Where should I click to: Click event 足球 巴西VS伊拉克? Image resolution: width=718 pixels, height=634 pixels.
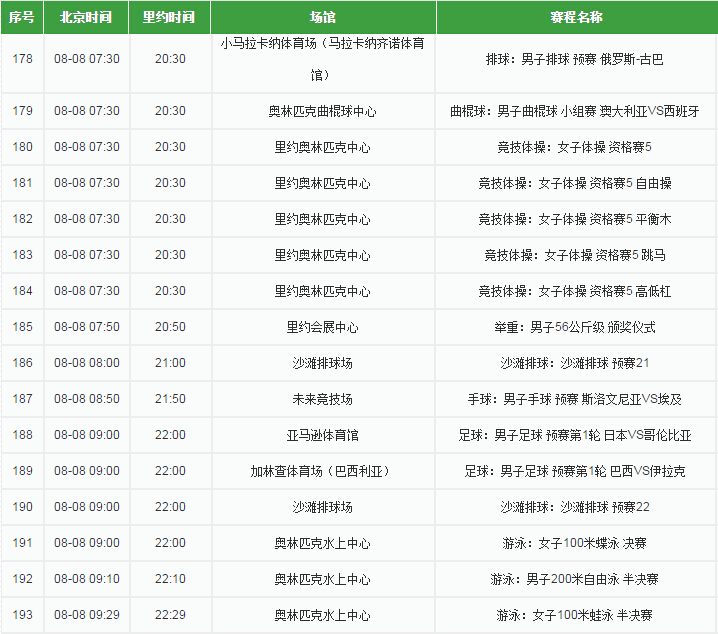pyautogui.click(x=575, y=471)
